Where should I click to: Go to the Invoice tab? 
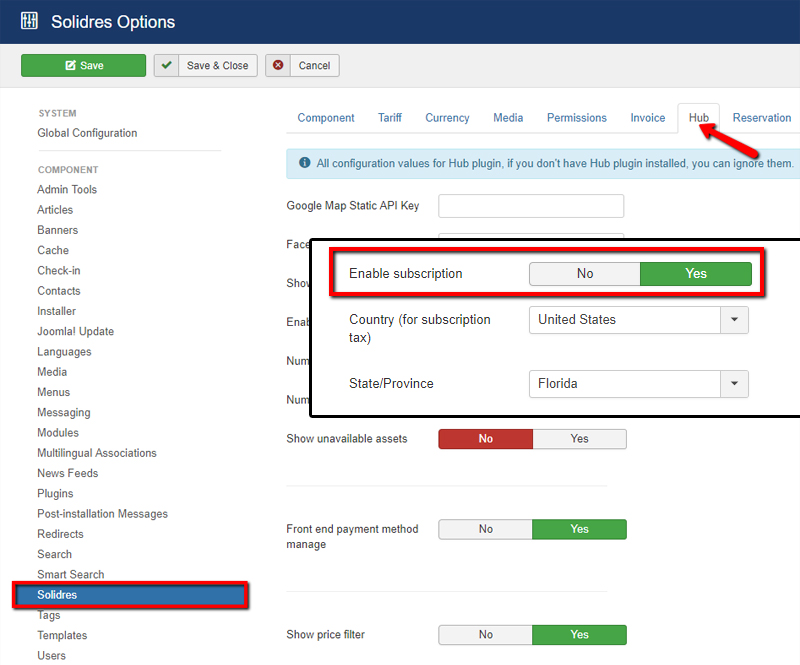(x=648, y=117)
